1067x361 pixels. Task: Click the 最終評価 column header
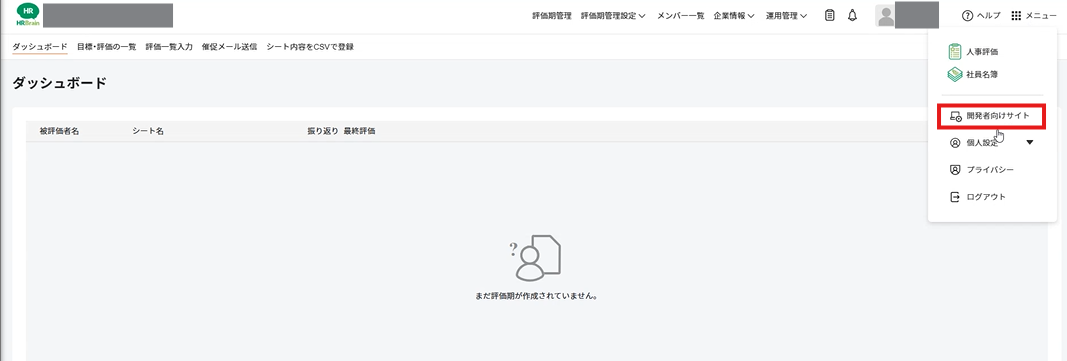pos(359,131)
